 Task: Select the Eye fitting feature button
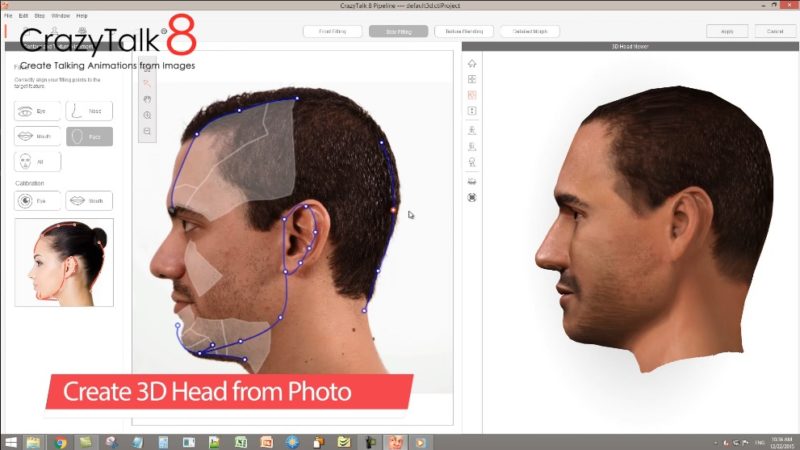[x=37, y=111]
